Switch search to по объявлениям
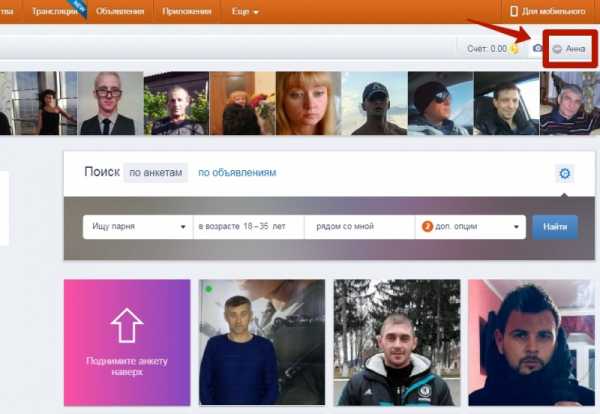The width and height of the screenshot is (600, 414). click(237, 173)
